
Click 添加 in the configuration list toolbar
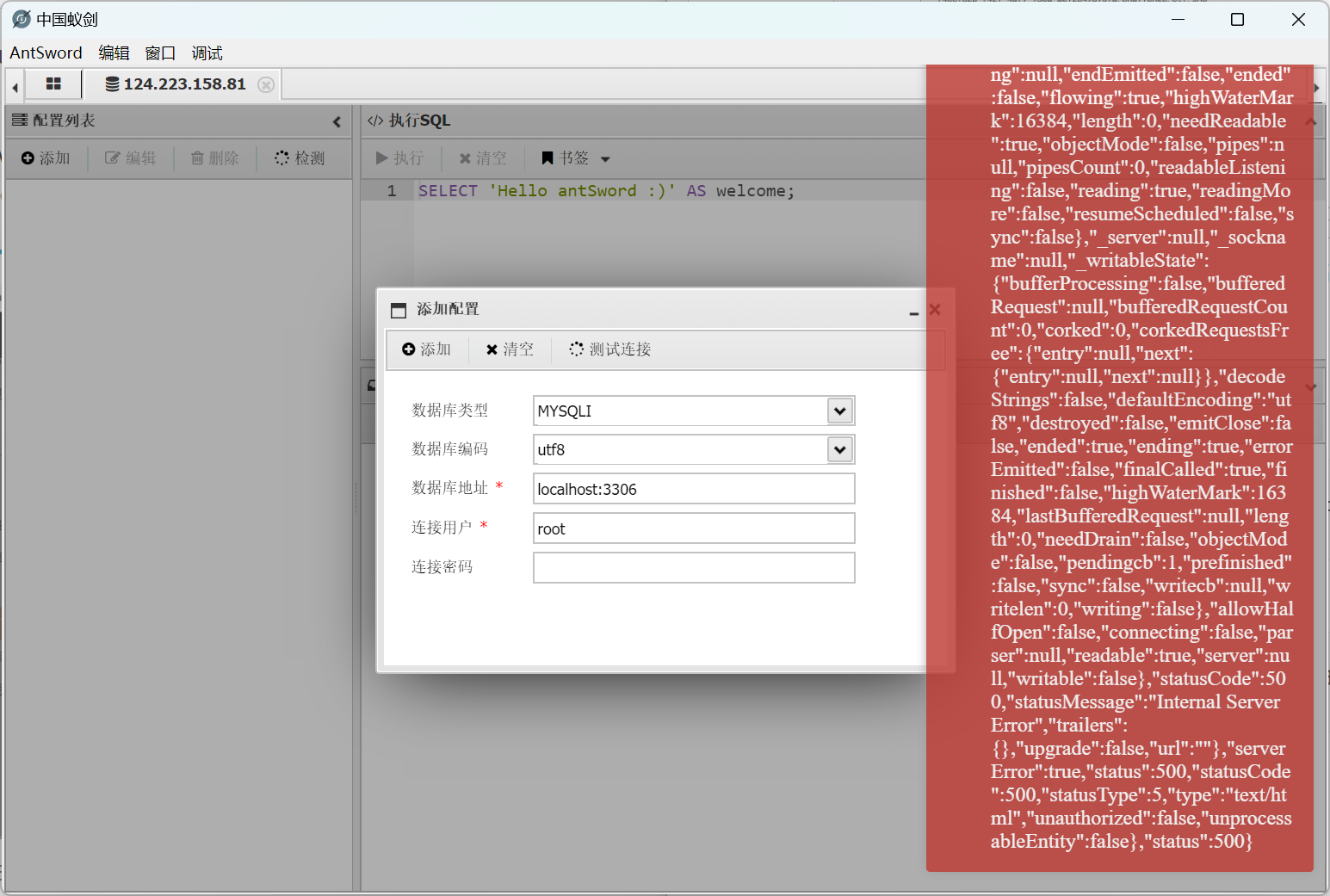click(x=46, y=158)
